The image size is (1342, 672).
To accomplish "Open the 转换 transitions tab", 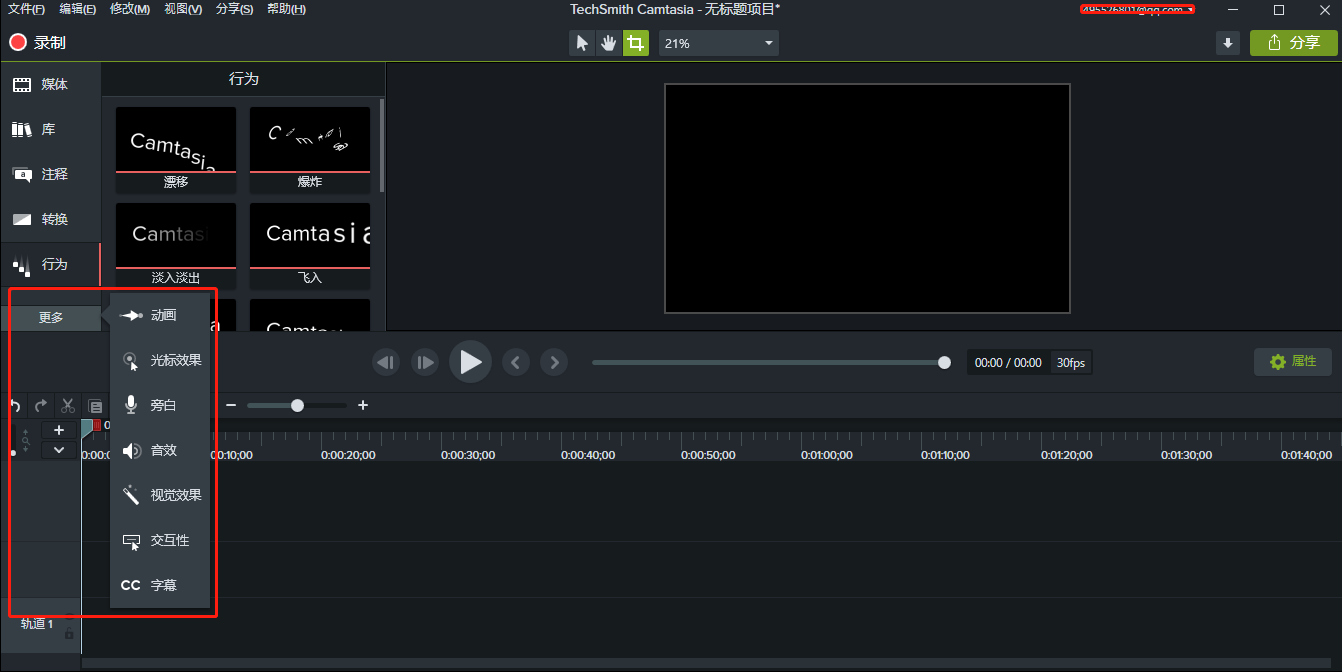I will tap(50, 220).
